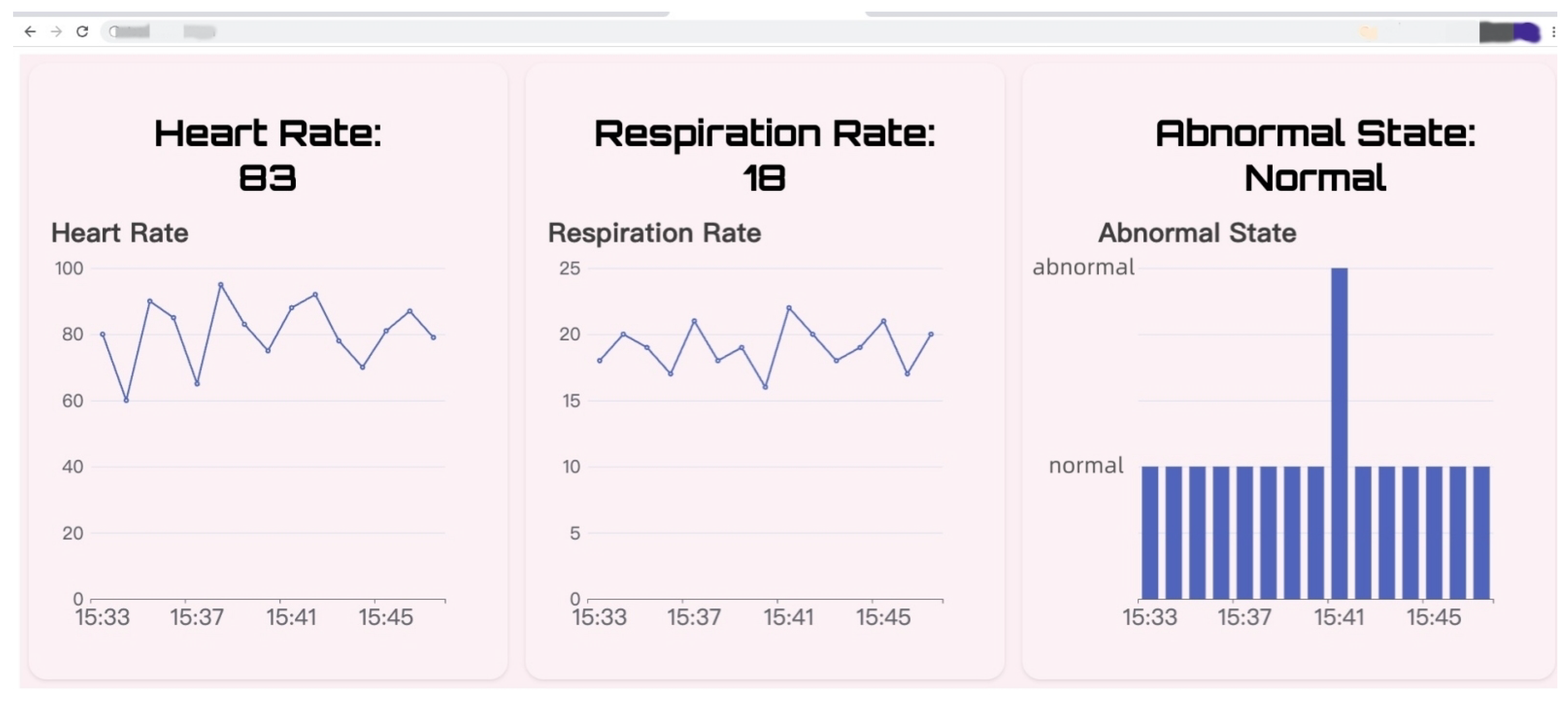The width and height of the screenshot is (1568, 701).
Task: Click the small Respiration Rate chart title
Action: click(x=655, y=233)
